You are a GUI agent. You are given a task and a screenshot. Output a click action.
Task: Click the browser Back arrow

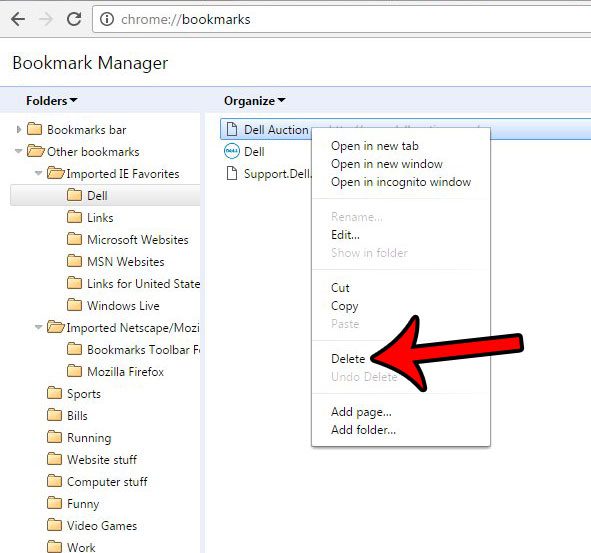pos(18,19)
